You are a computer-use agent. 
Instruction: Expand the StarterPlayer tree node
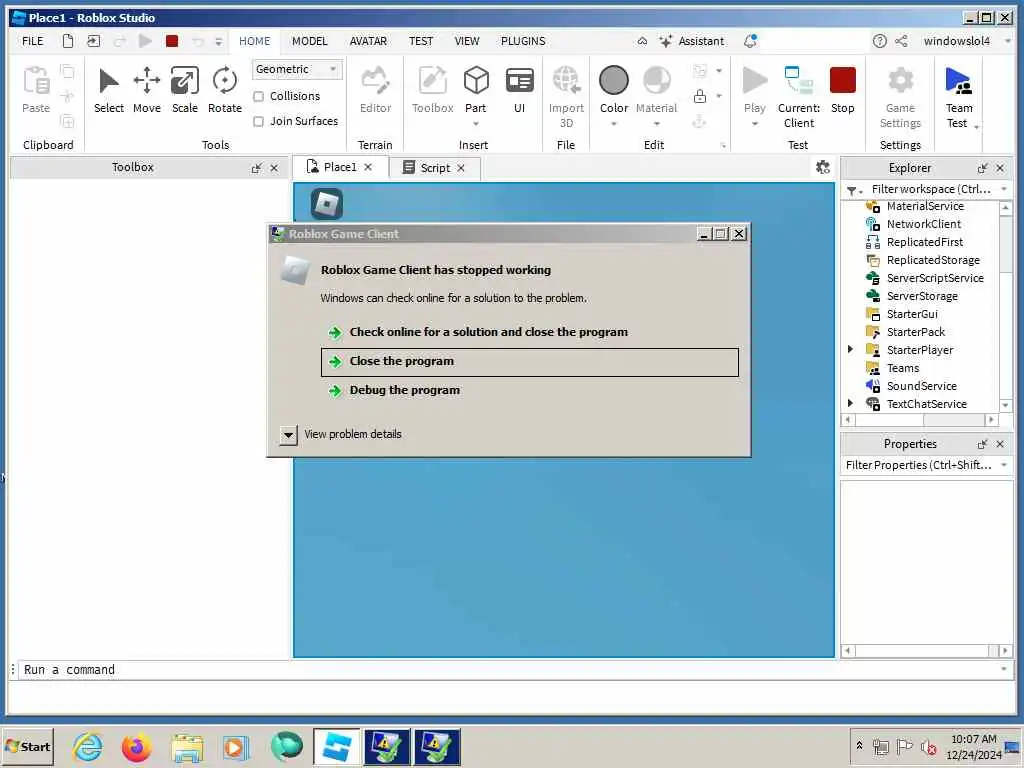coord(850,349)
